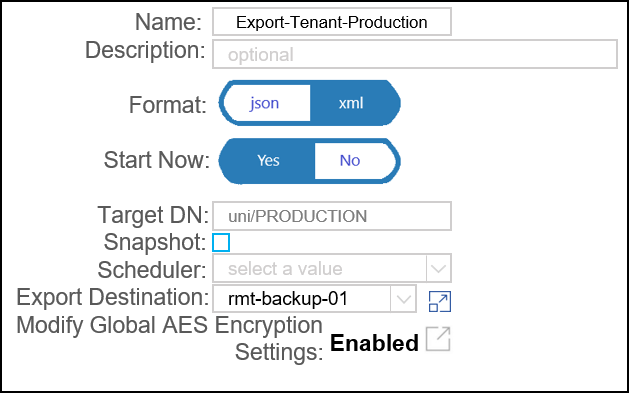
Task: Click the Modify Global AES Encryption label
Action: [169, 338]
